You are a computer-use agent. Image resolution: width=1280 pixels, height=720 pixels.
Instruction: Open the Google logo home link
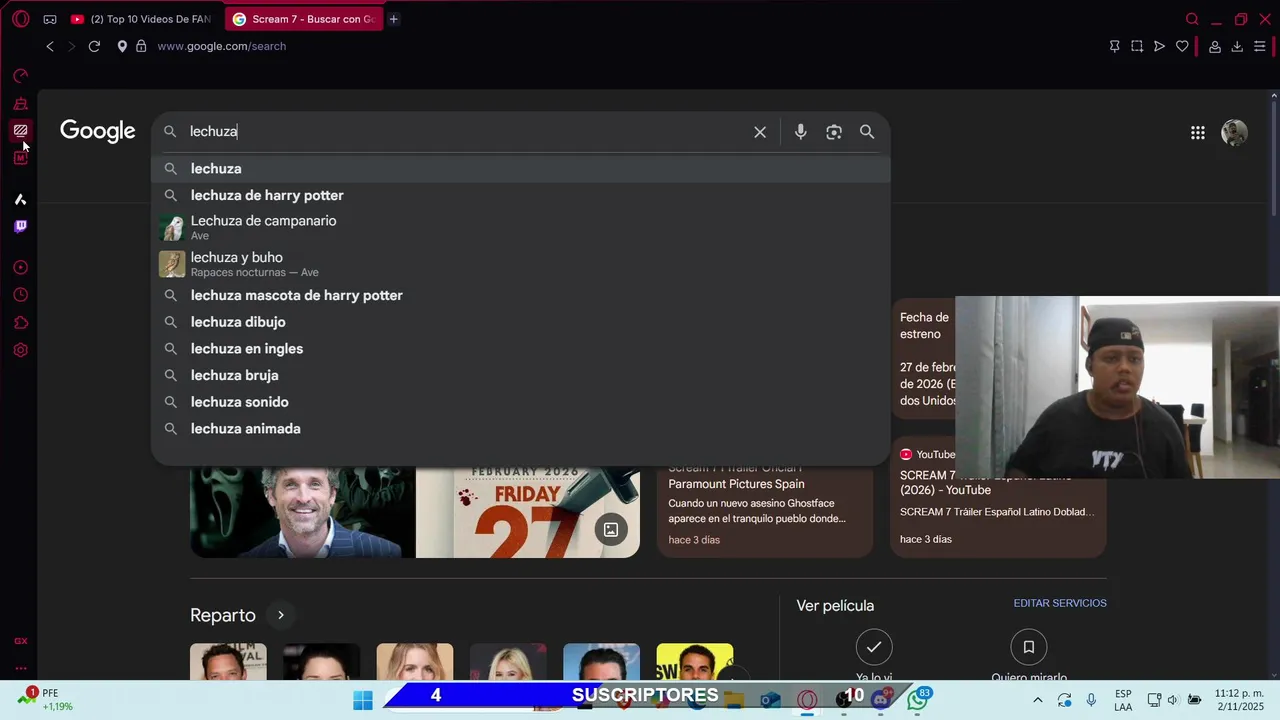pyautogui.click(x=97, y=132)
